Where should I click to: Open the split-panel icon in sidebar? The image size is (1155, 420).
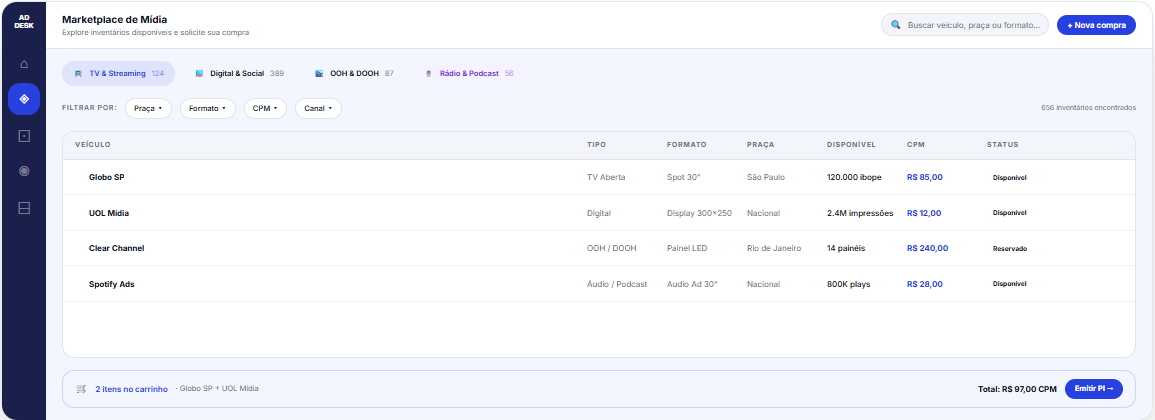click(24, 208)
